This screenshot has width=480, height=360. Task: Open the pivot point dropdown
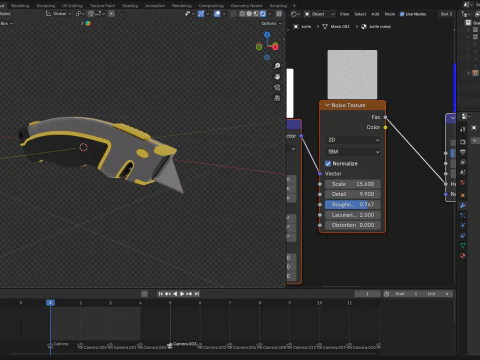click(x=80, y=14)
